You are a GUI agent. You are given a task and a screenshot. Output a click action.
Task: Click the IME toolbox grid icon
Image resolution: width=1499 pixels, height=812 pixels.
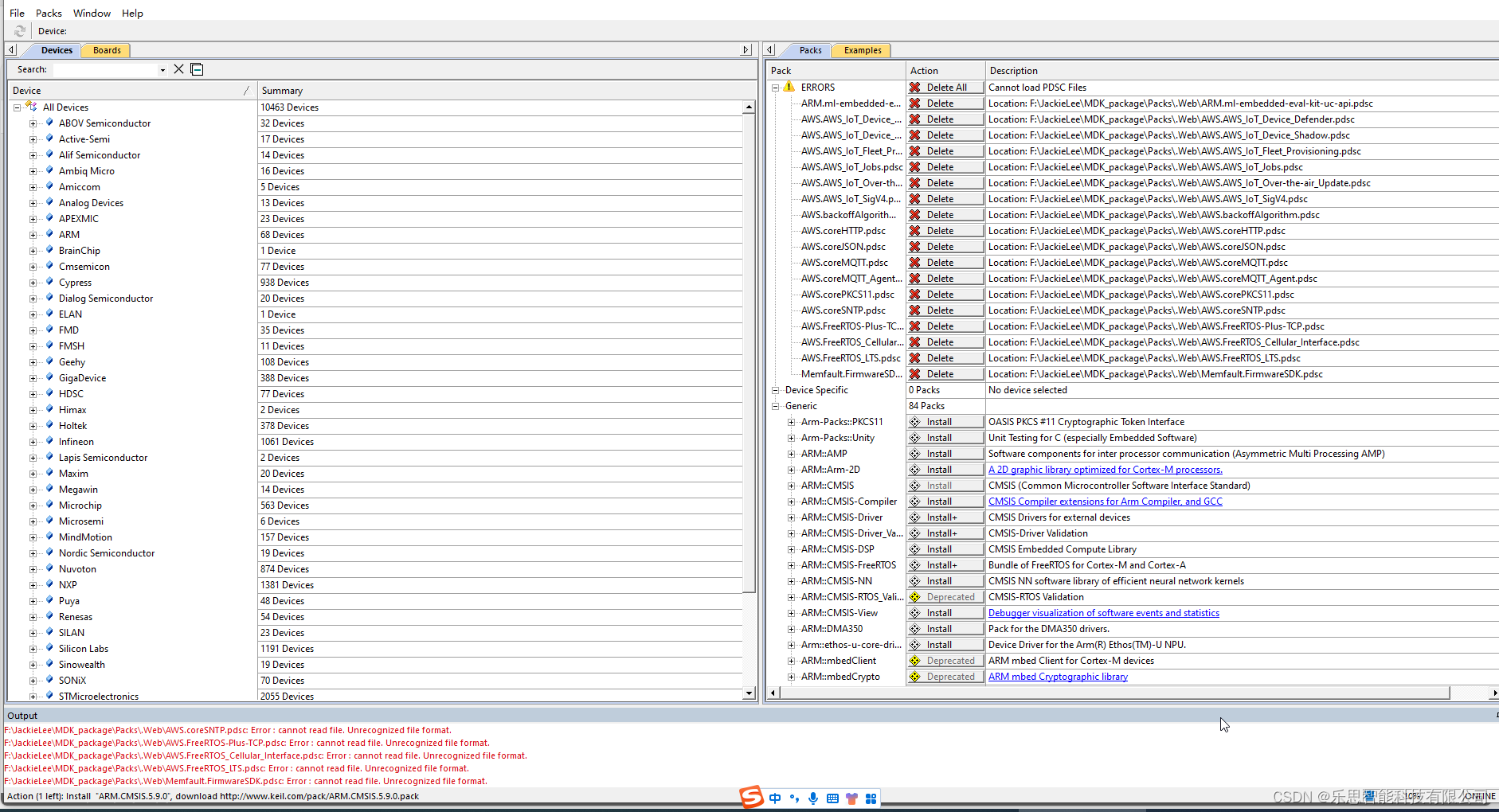871,798
